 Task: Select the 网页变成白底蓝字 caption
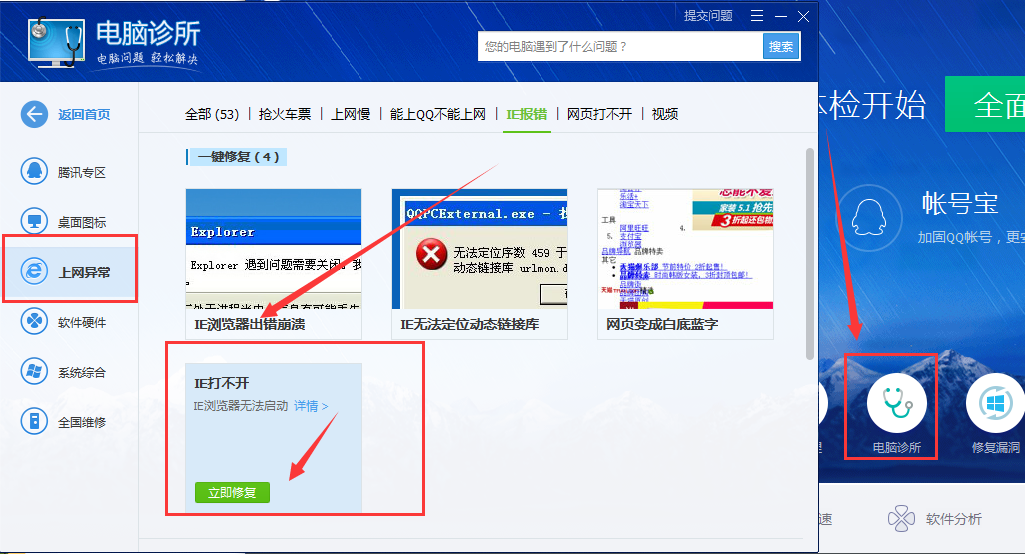point(662,324)
